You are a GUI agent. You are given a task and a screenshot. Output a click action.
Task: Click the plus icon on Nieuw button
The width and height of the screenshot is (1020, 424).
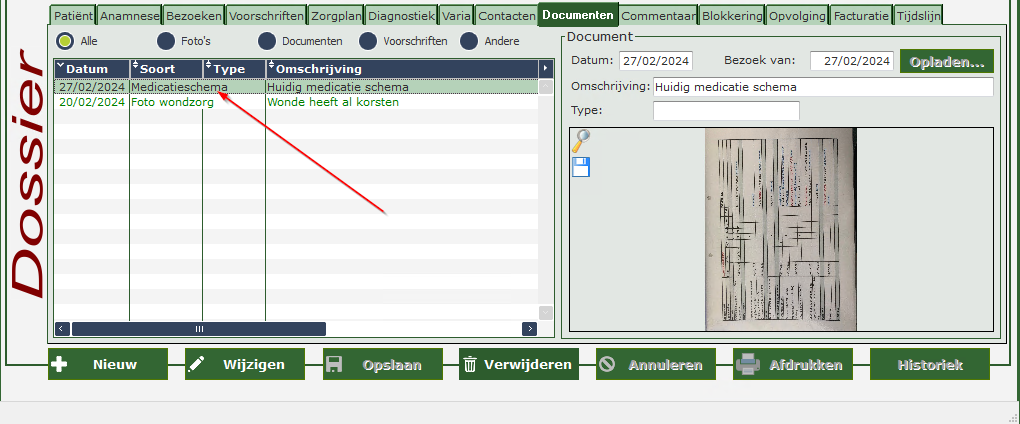60,365
